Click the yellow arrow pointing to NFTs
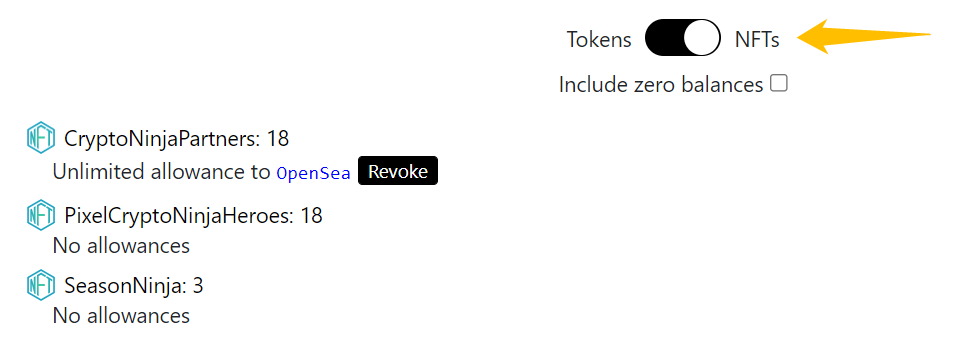Screen dimensions: 960x360 click(x=864, y=37)
